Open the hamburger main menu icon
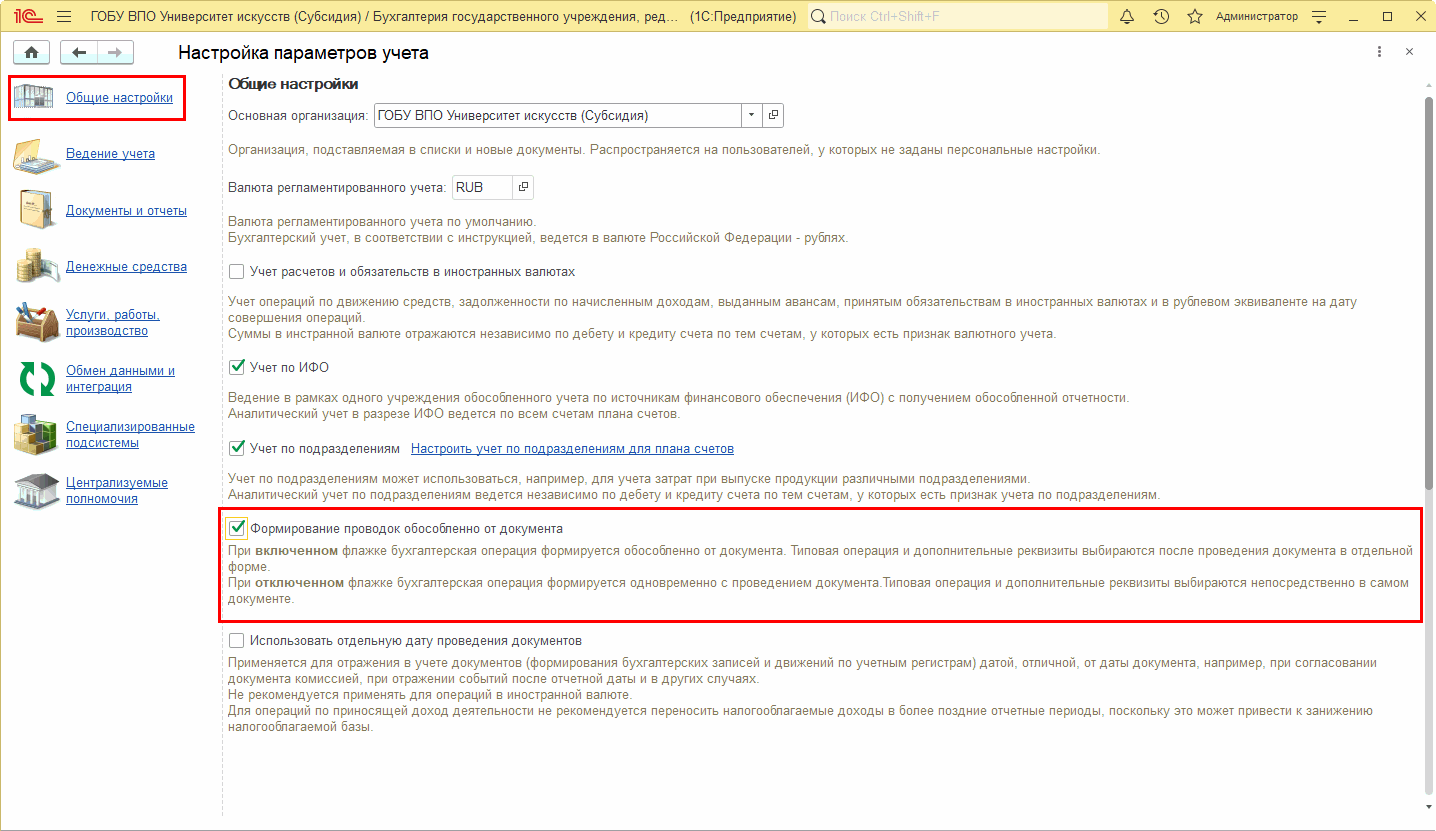This screenshot has height=831, width=1436. point(64,17)
